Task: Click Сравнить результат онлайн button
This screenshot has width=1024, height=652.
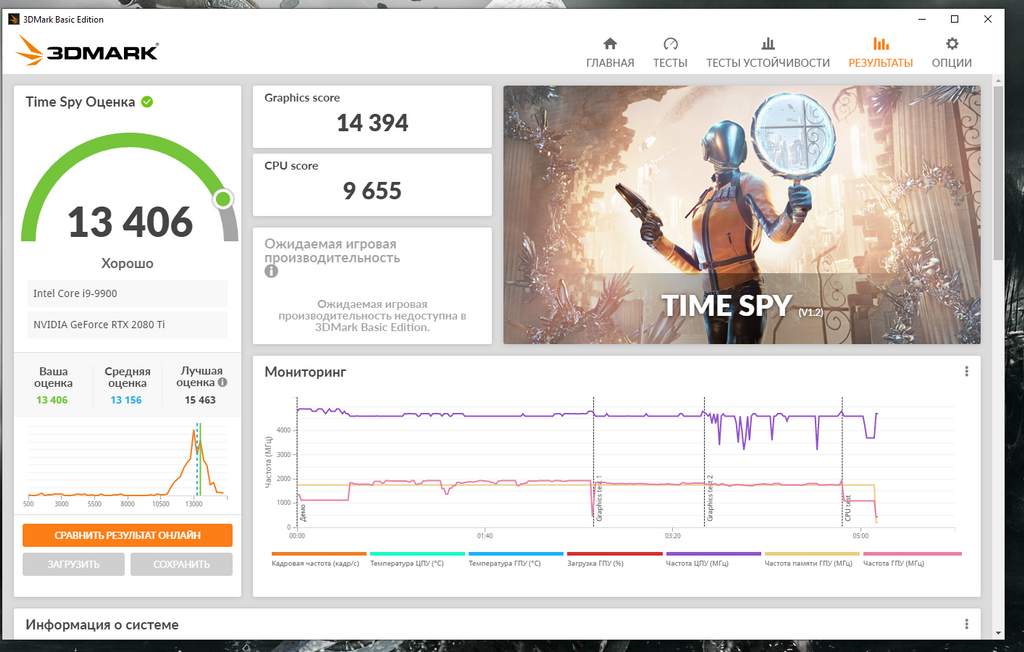Action: click(127, 535)
